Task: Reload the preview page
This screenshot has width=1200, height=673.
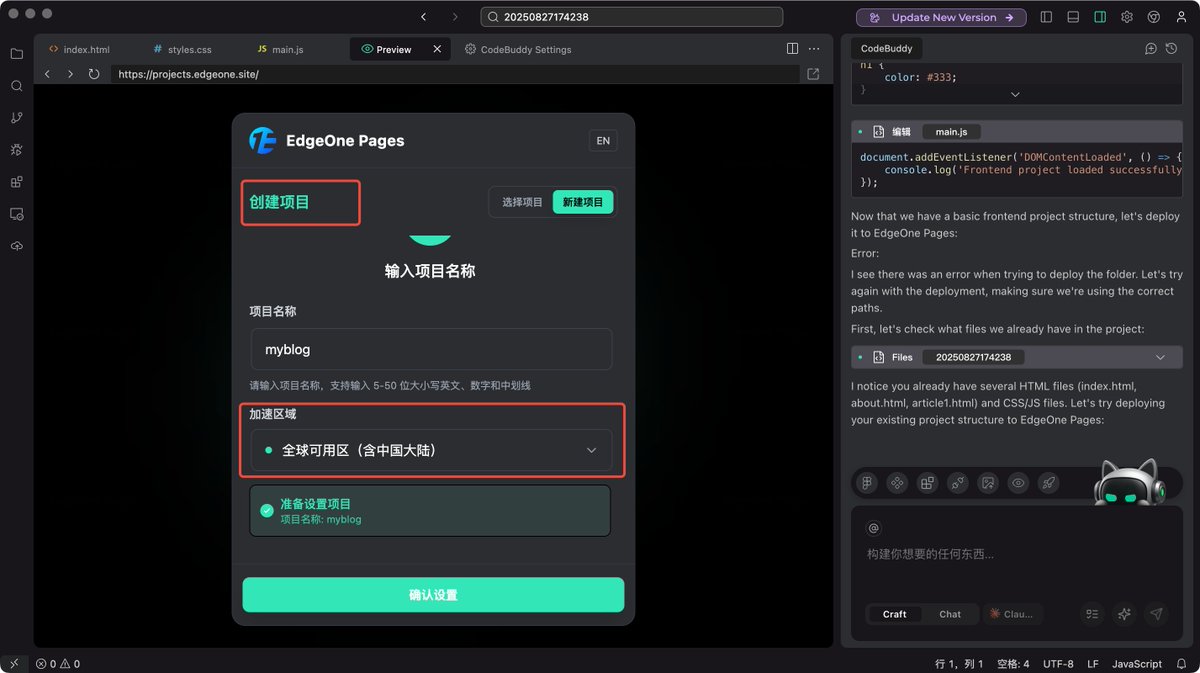Action: pos(94,74)
